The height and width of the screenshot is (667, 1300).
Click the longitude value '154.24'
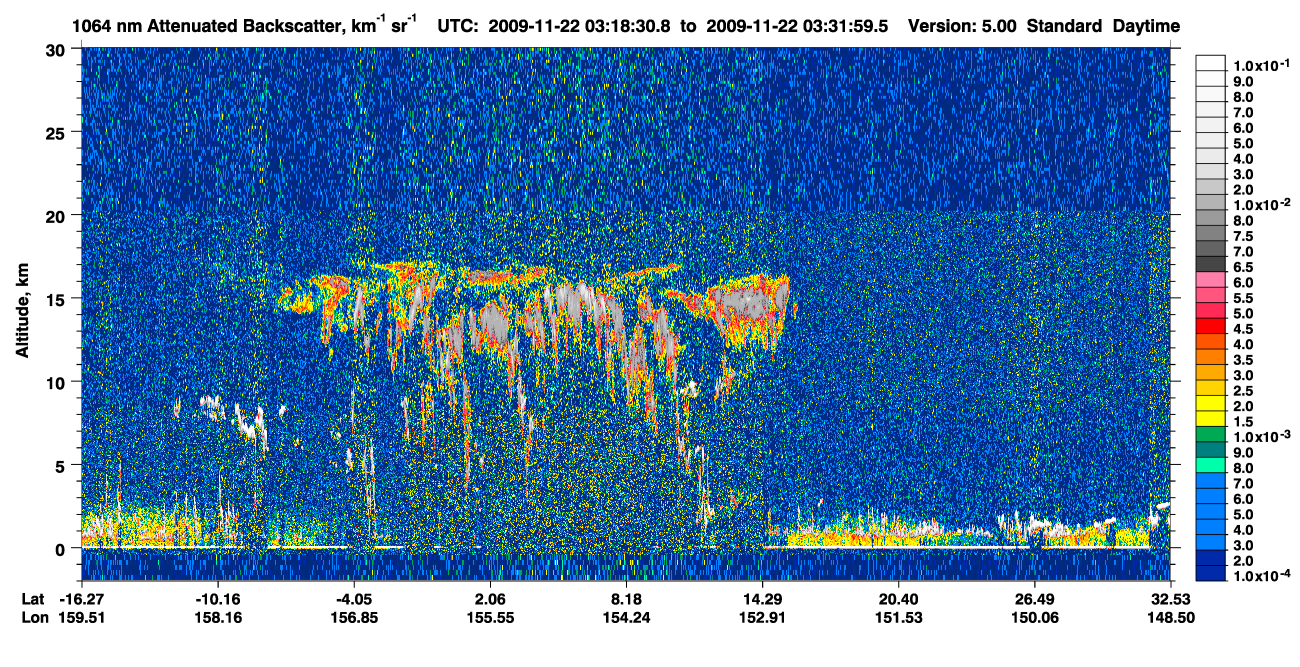[x=626, y=617]
